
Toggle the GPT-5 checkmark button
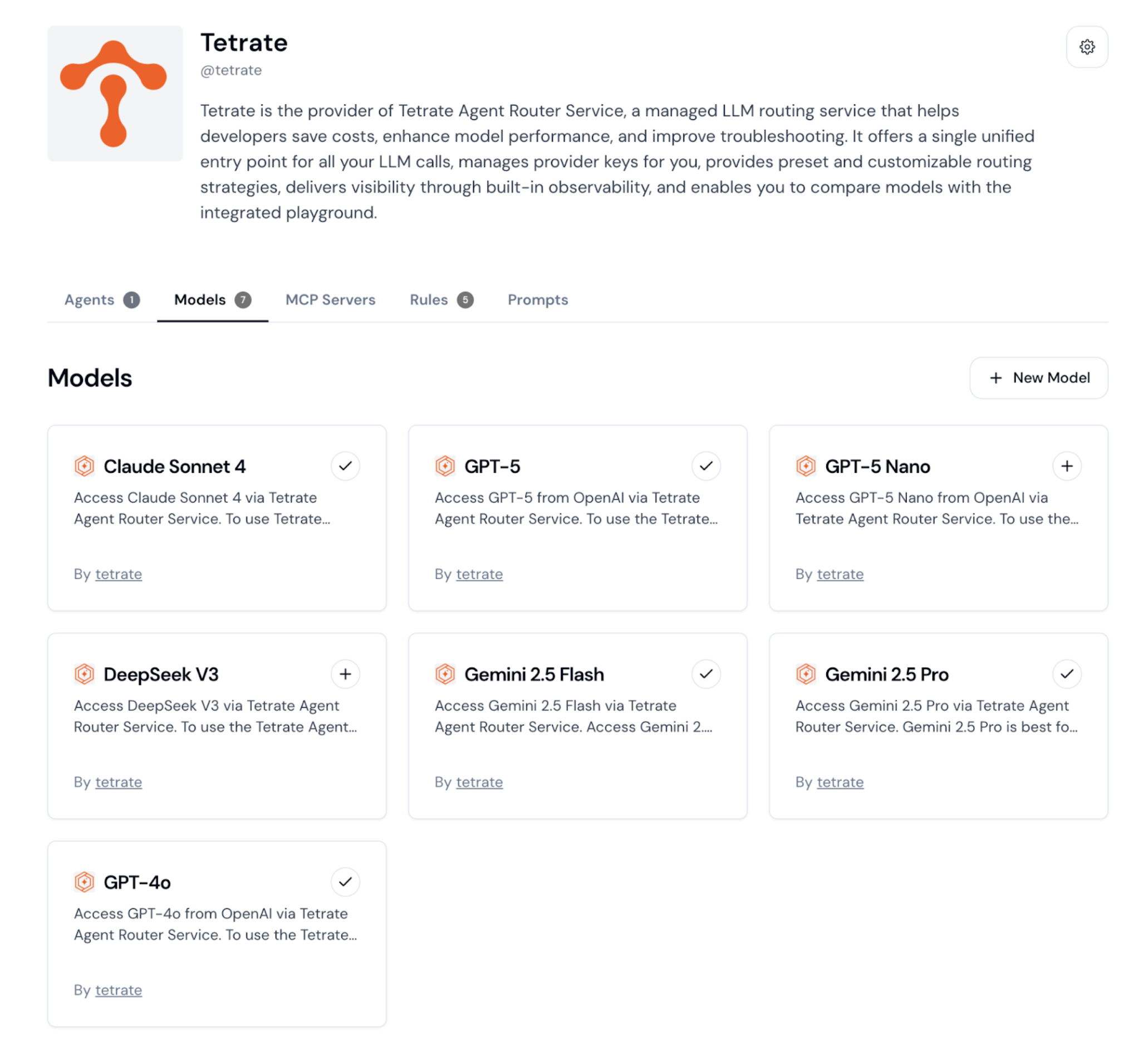click(x=705, y=466)
